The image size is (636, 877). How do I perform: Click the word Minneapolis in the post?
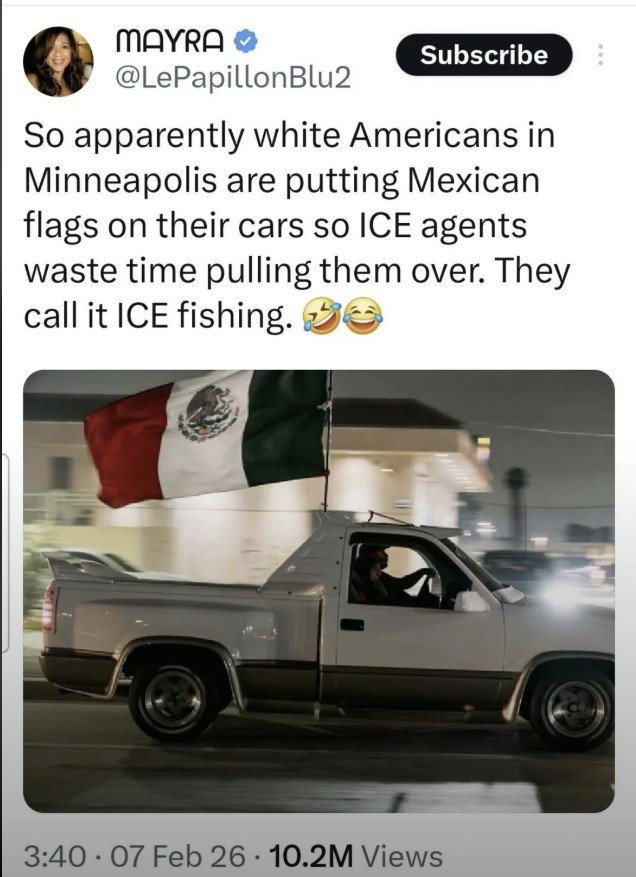(x=120, y=182)
